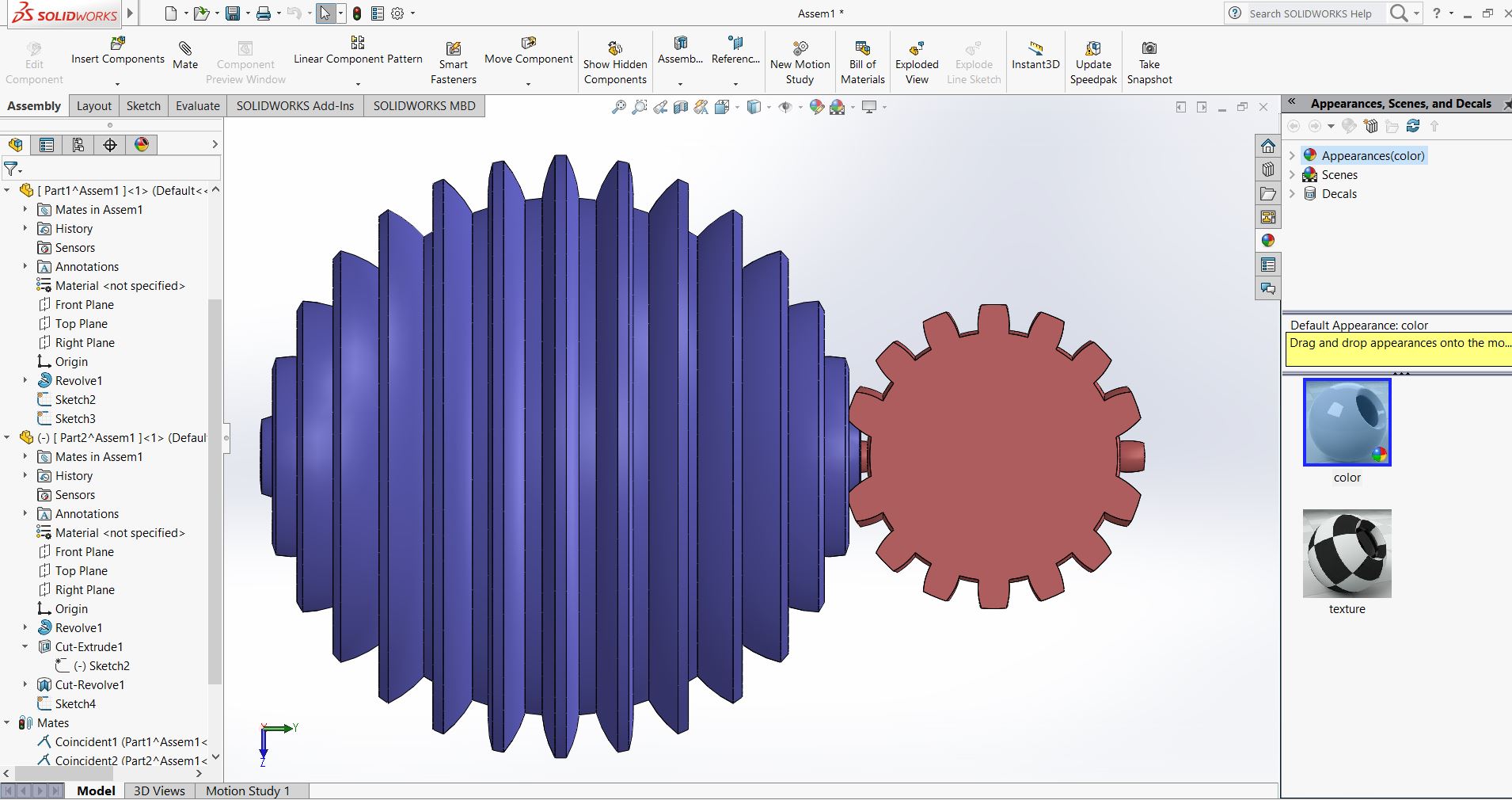This screenshot has width=1512, height=800.
Task: Collapse the Part2^Assem1 tree node
Action: pyautogui.click(x=7, y=437)
